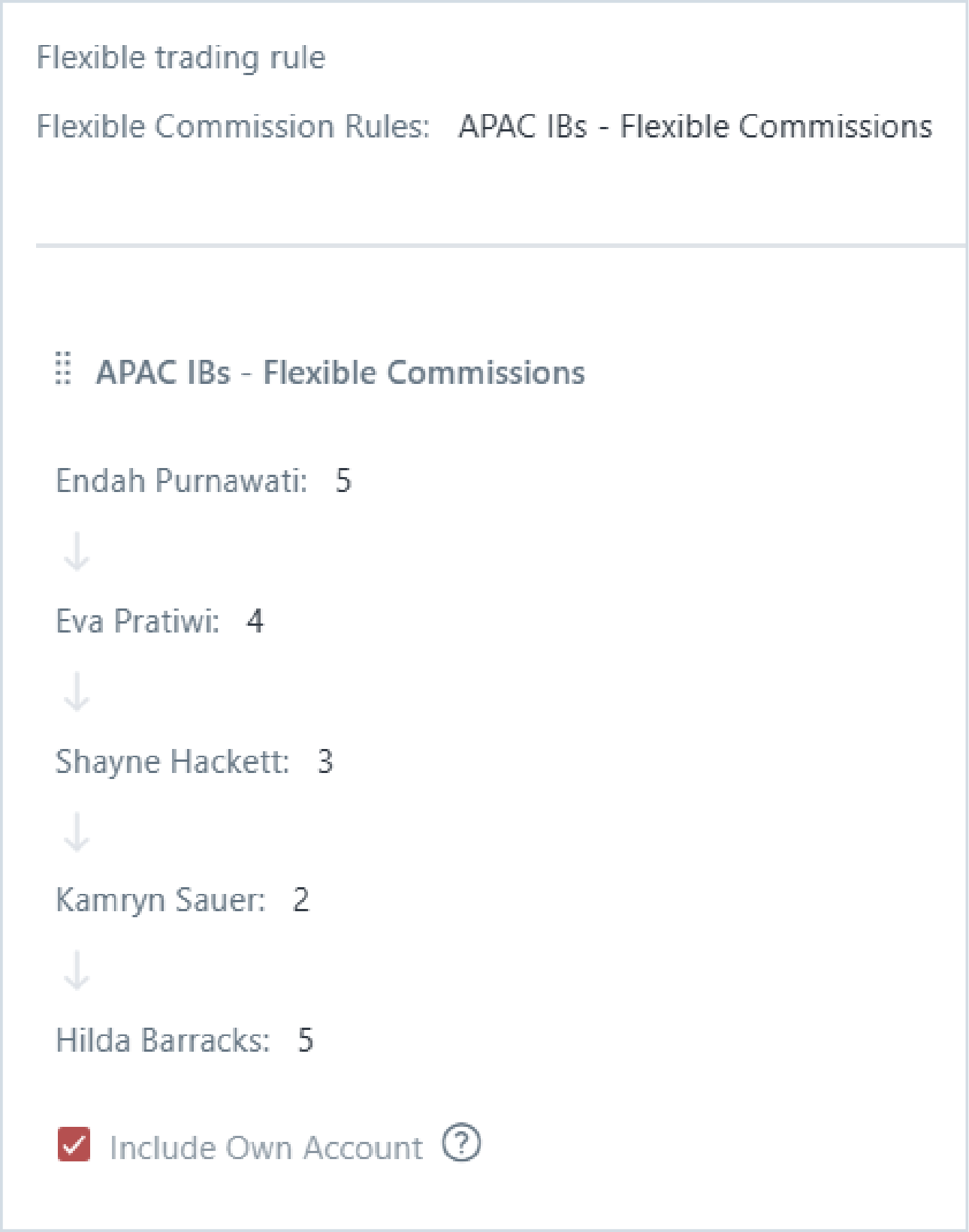Click the down arrow below Endah Purnawati

tap(77, 552)
